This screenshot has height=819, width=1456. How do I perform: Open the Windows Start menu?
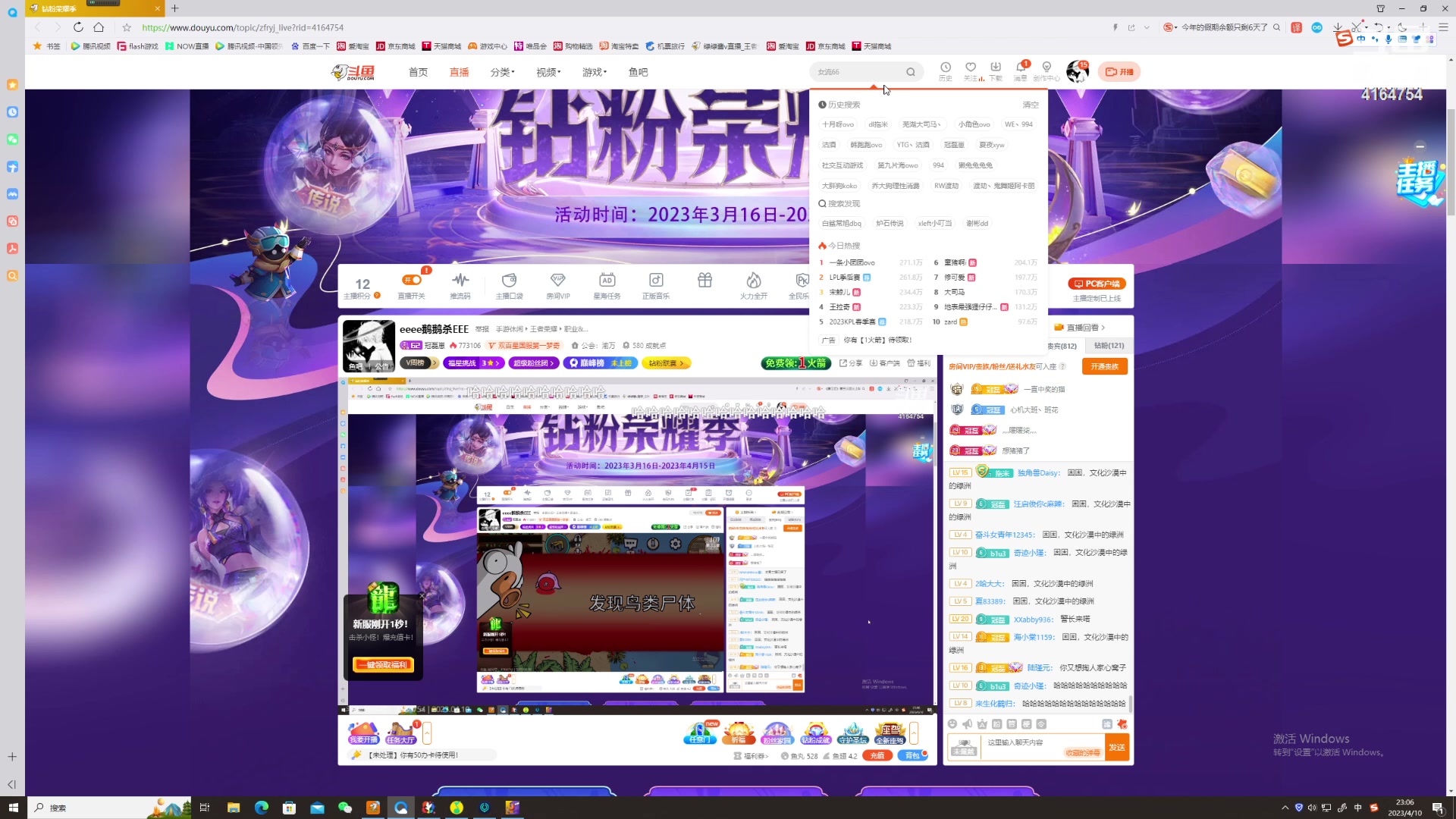13,808
